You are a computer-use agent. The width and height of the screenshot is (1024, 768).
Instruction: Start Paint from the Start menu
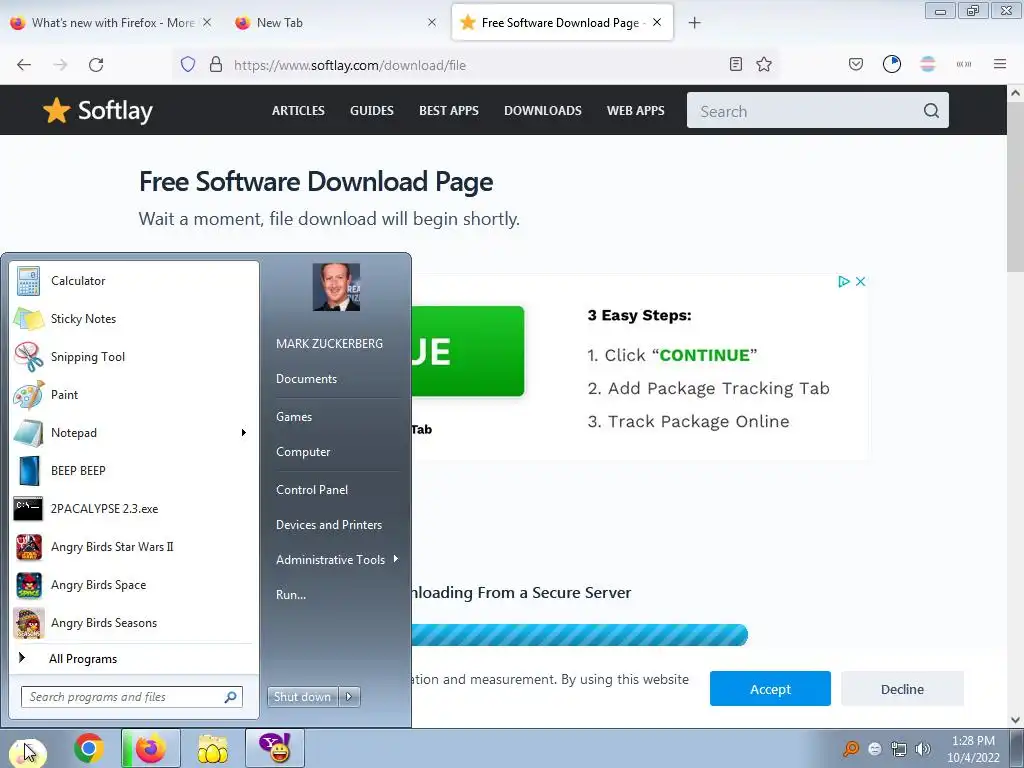134,394
